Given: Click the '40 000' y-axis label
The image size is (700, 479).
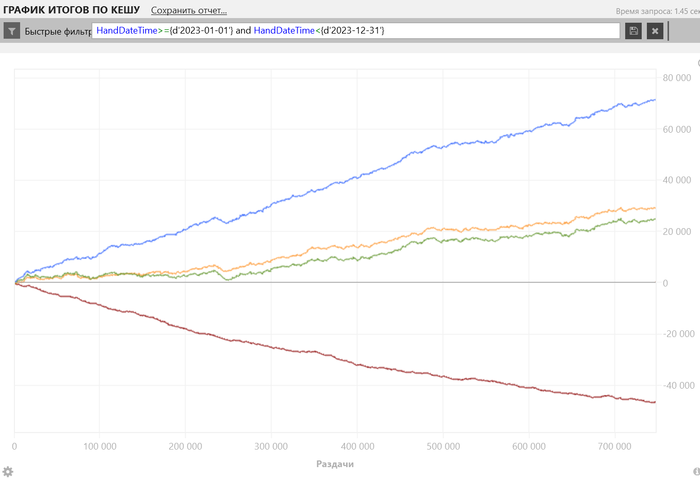Looking at the screenshot, I should [677, 180].
